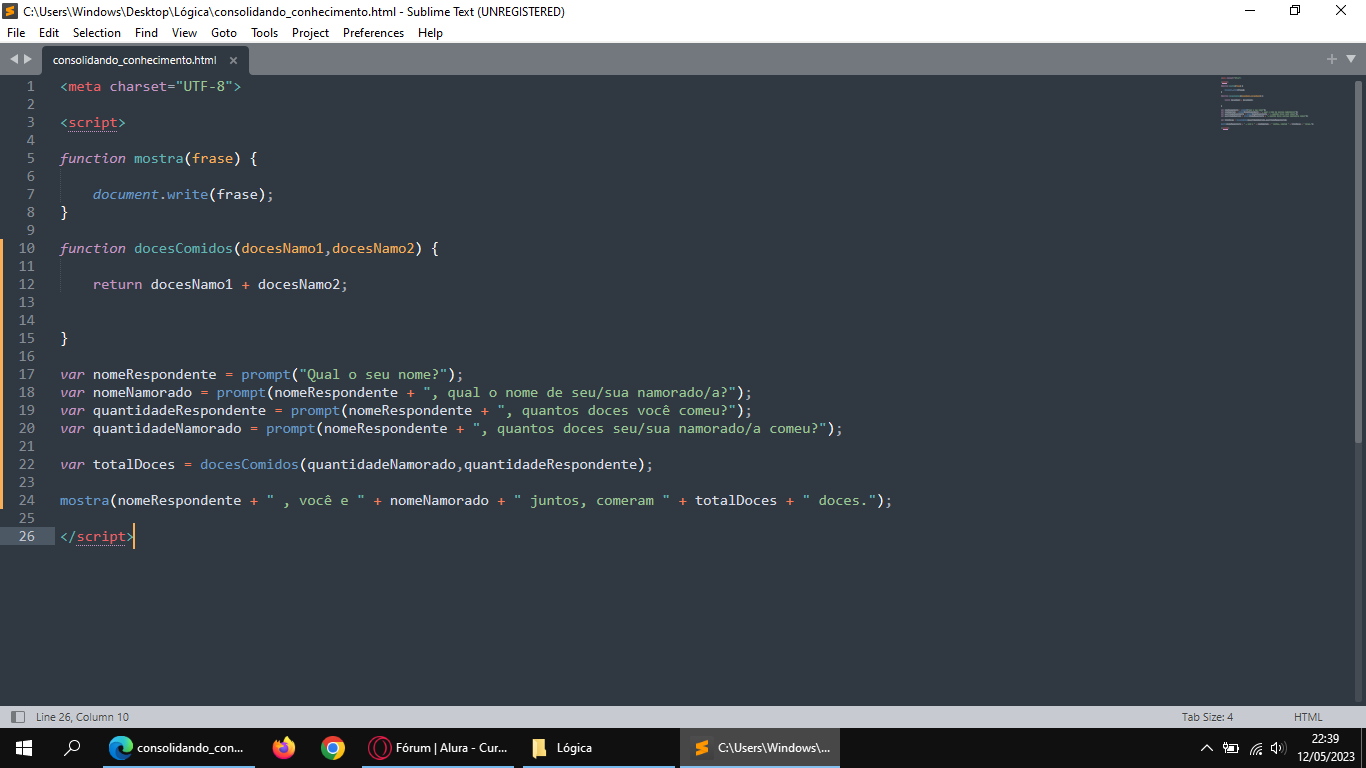This screenshot has height=768, width=1366.
Task: Select Sublime Text taskbar button
Action: click(x=760, y=747)
